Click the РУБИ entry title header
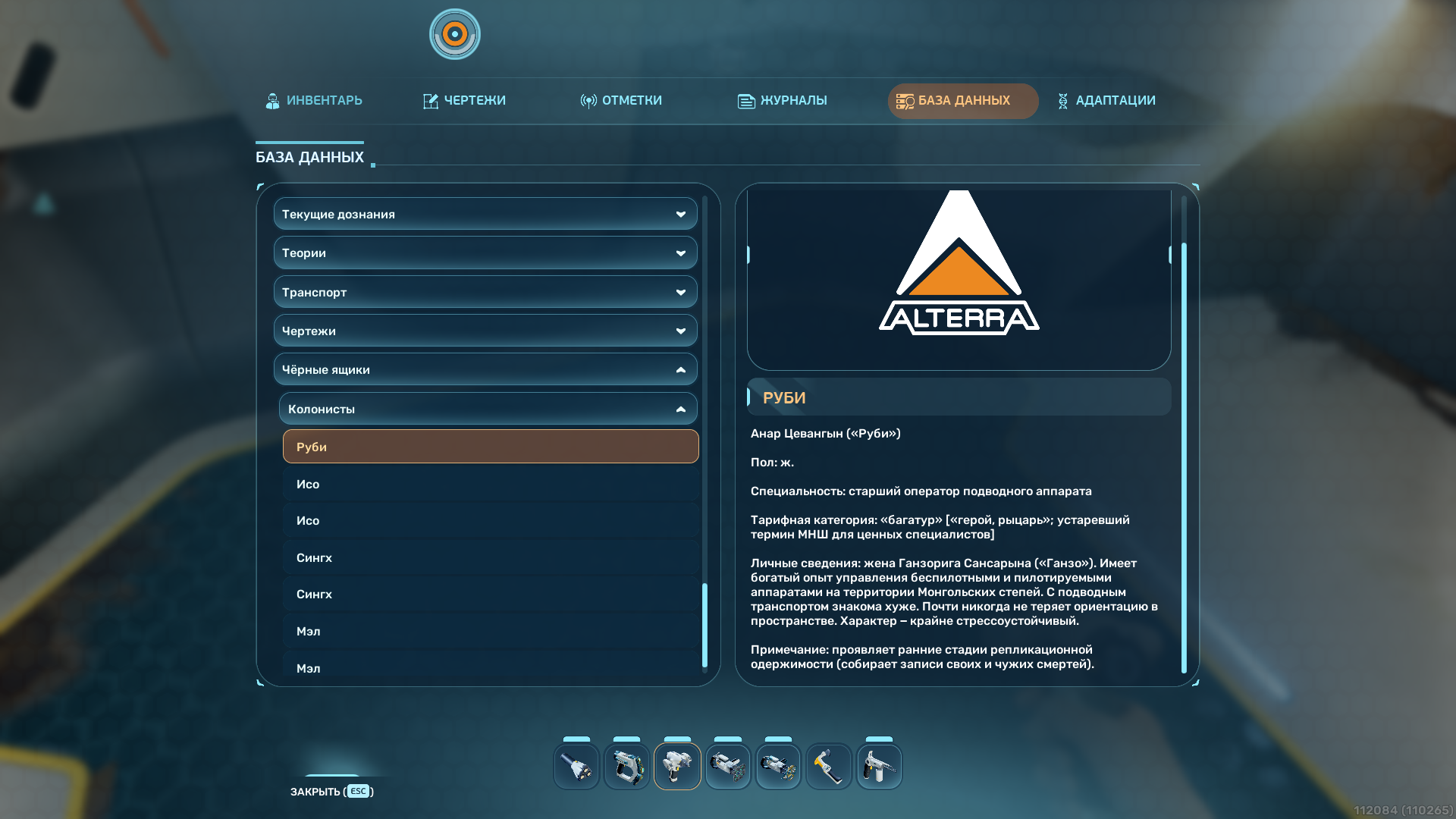 [959, 397]
